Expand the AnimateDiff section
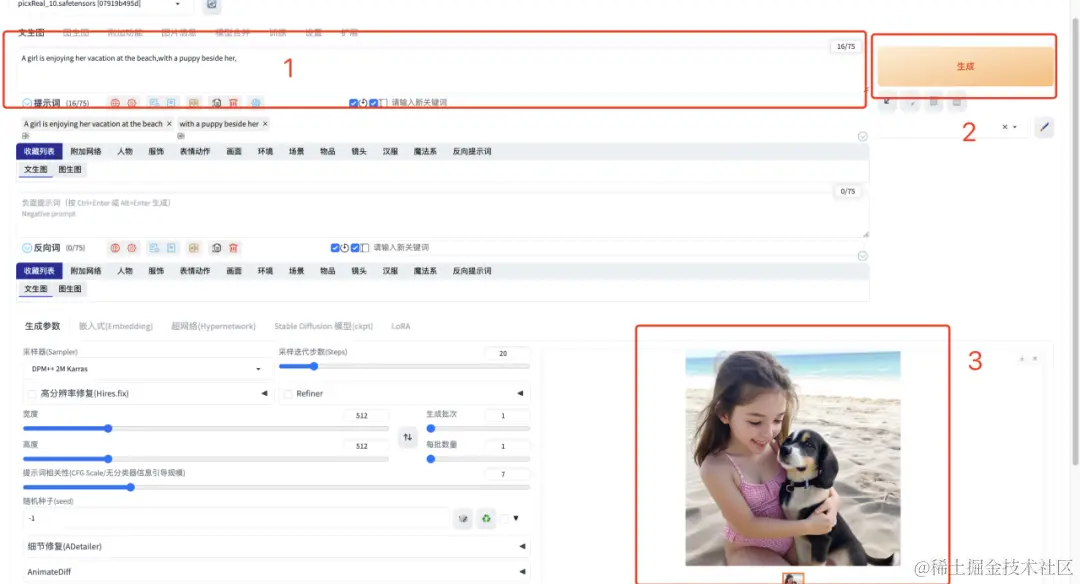The height and width of the screenshot is (584, 1080). pos(522,570)
